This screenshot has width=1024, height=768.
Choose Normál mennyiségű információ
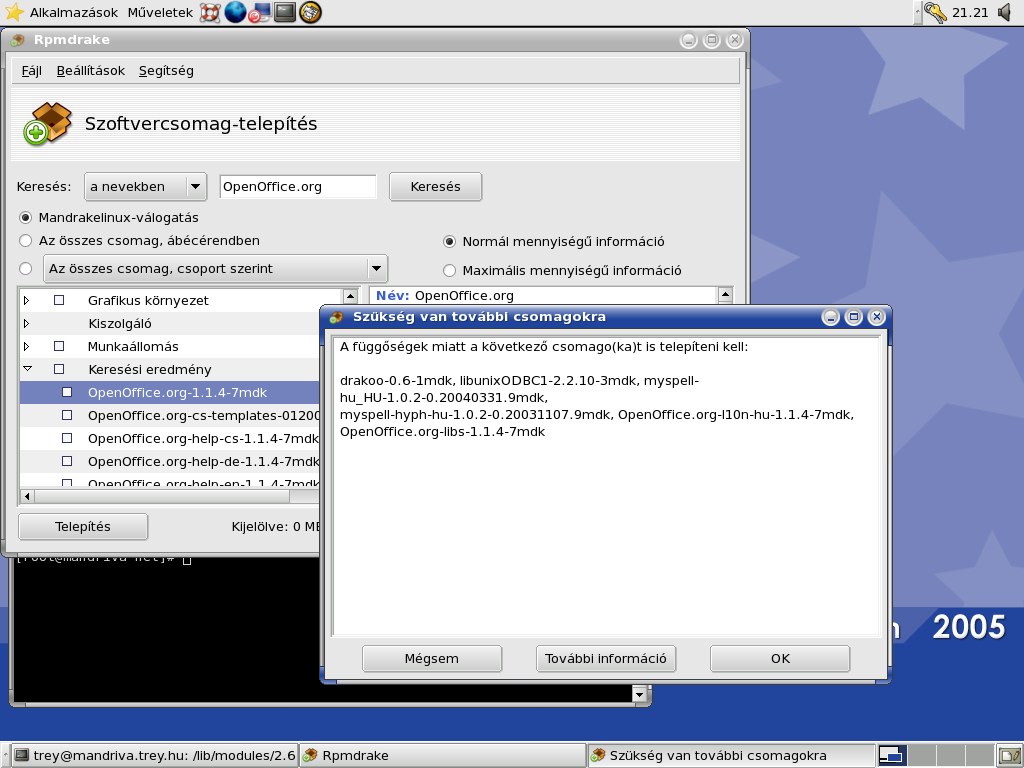(449, 242)
